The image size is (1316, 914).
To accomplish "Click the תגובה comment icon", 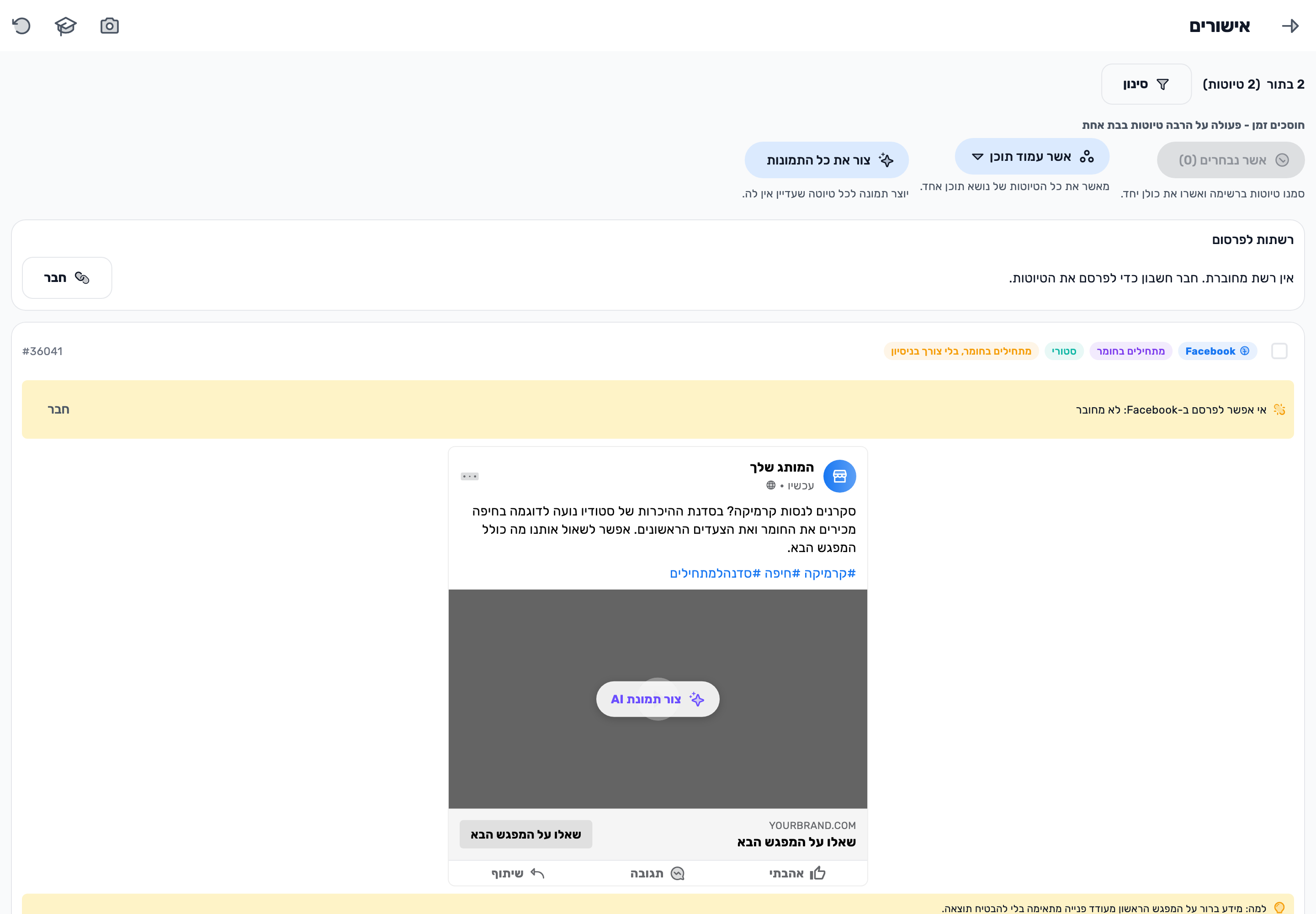I will 678,873.
